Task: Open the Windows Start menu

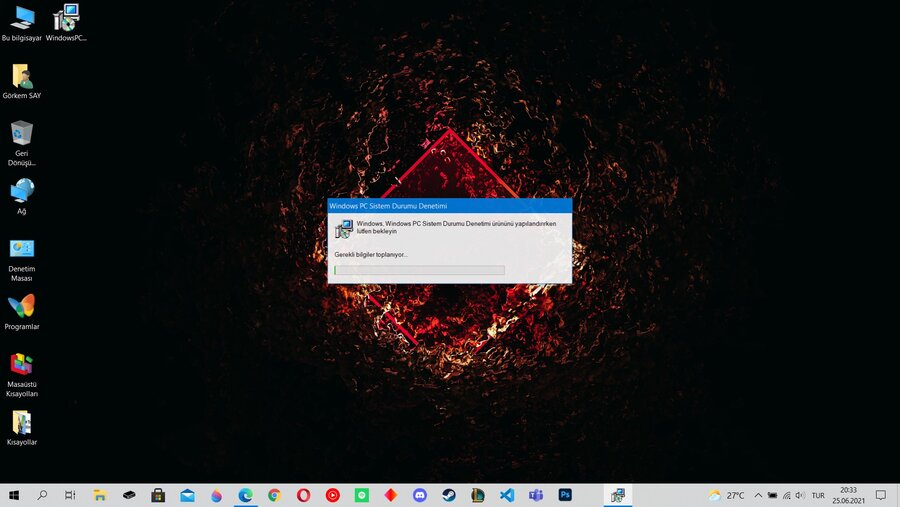Action: [14, 495]
